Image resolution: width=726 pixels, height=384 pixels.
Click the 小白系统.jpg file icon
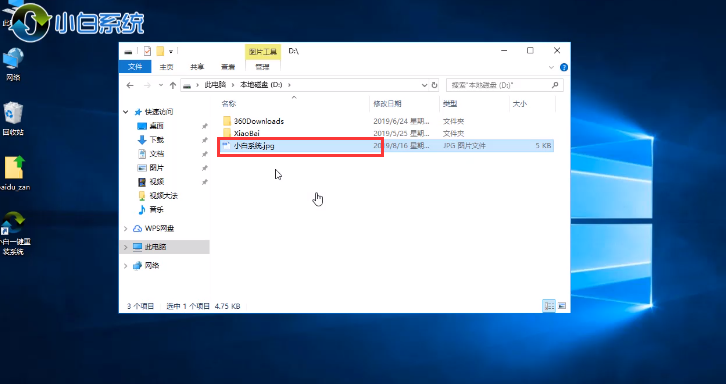226,146
